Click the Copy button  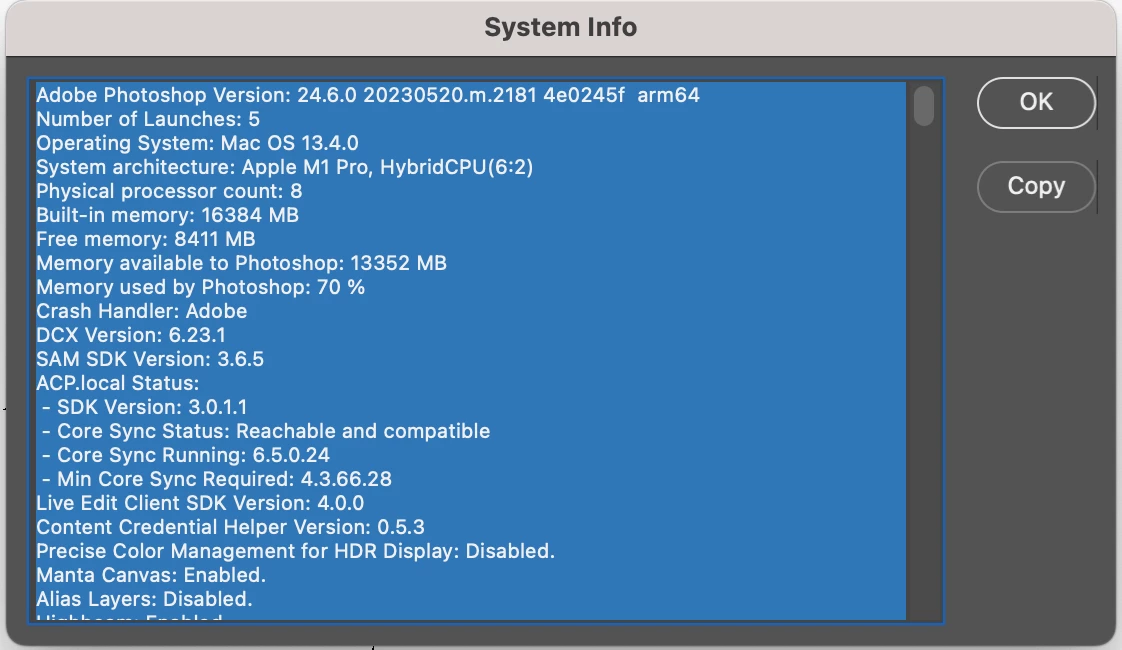1035,186
